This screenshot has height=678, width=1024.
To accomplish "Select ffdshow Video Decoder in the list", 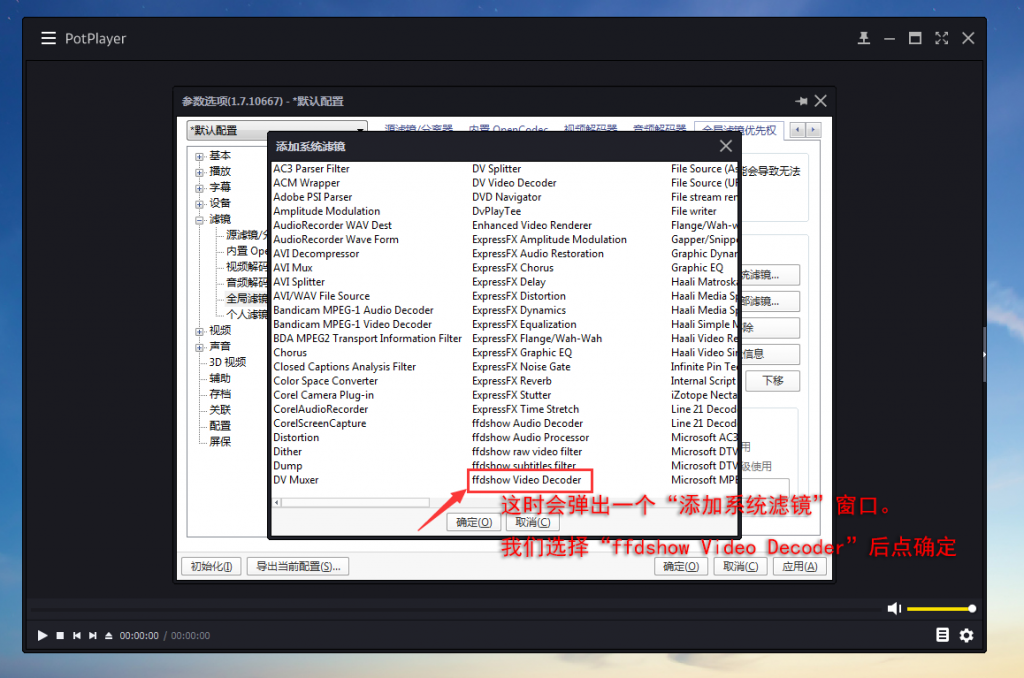I will pos(526,480).
